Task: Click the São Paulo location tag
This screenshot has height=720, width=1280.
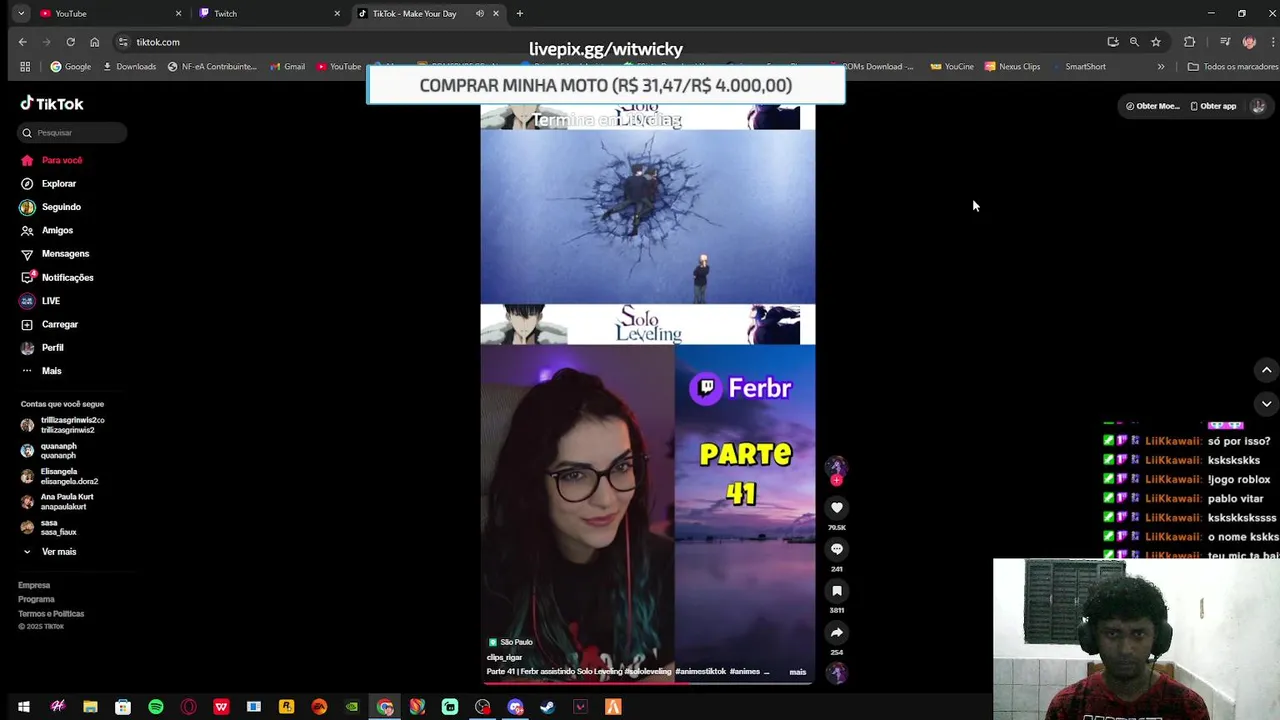Action: pos(510,642)
